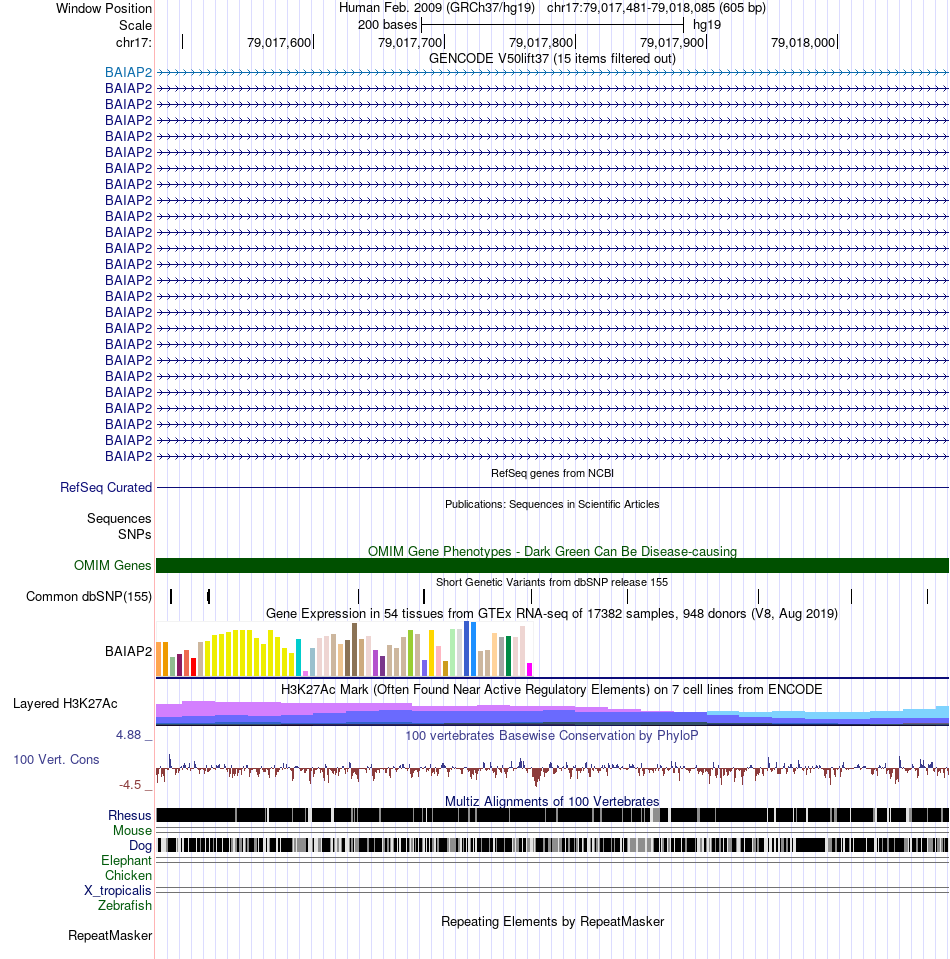Open 'Publications: Sequences in Scientific Articles' title
The image size is (950, 959).
(552, 505)
